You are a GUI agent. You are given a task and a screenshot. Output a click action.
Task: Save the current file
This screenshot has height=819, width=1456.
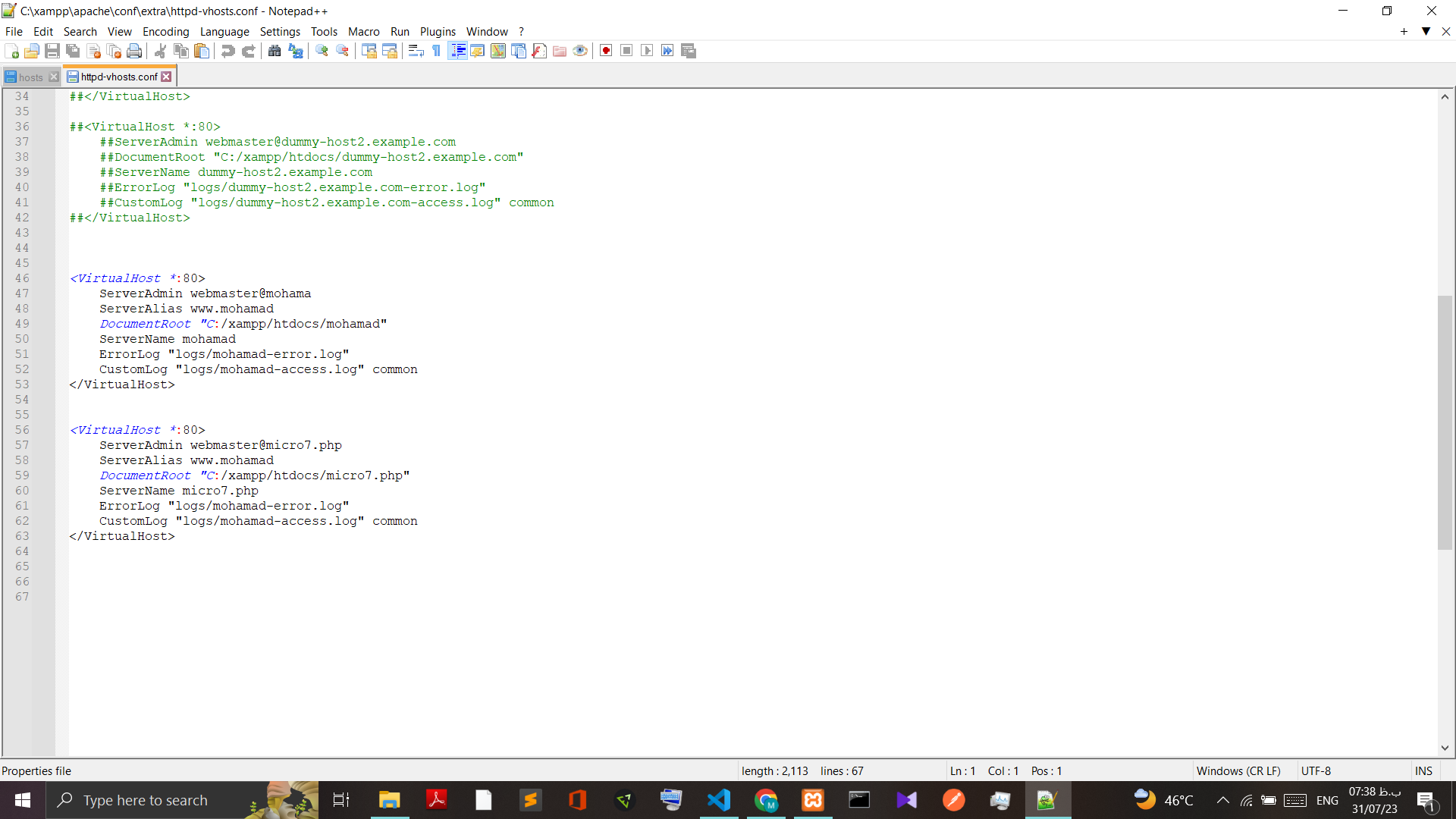pos(52,51)
